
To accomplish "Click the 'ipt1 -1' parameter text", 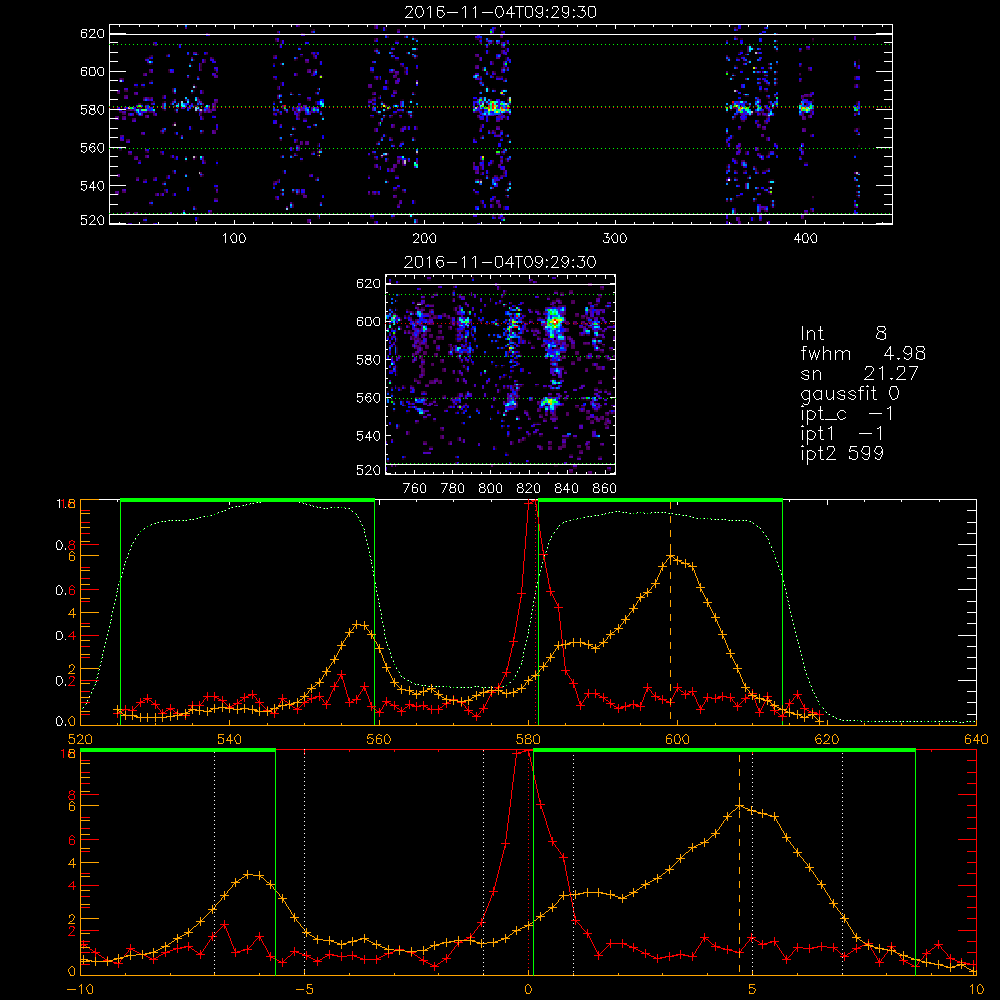I will (x=842, y=434).
